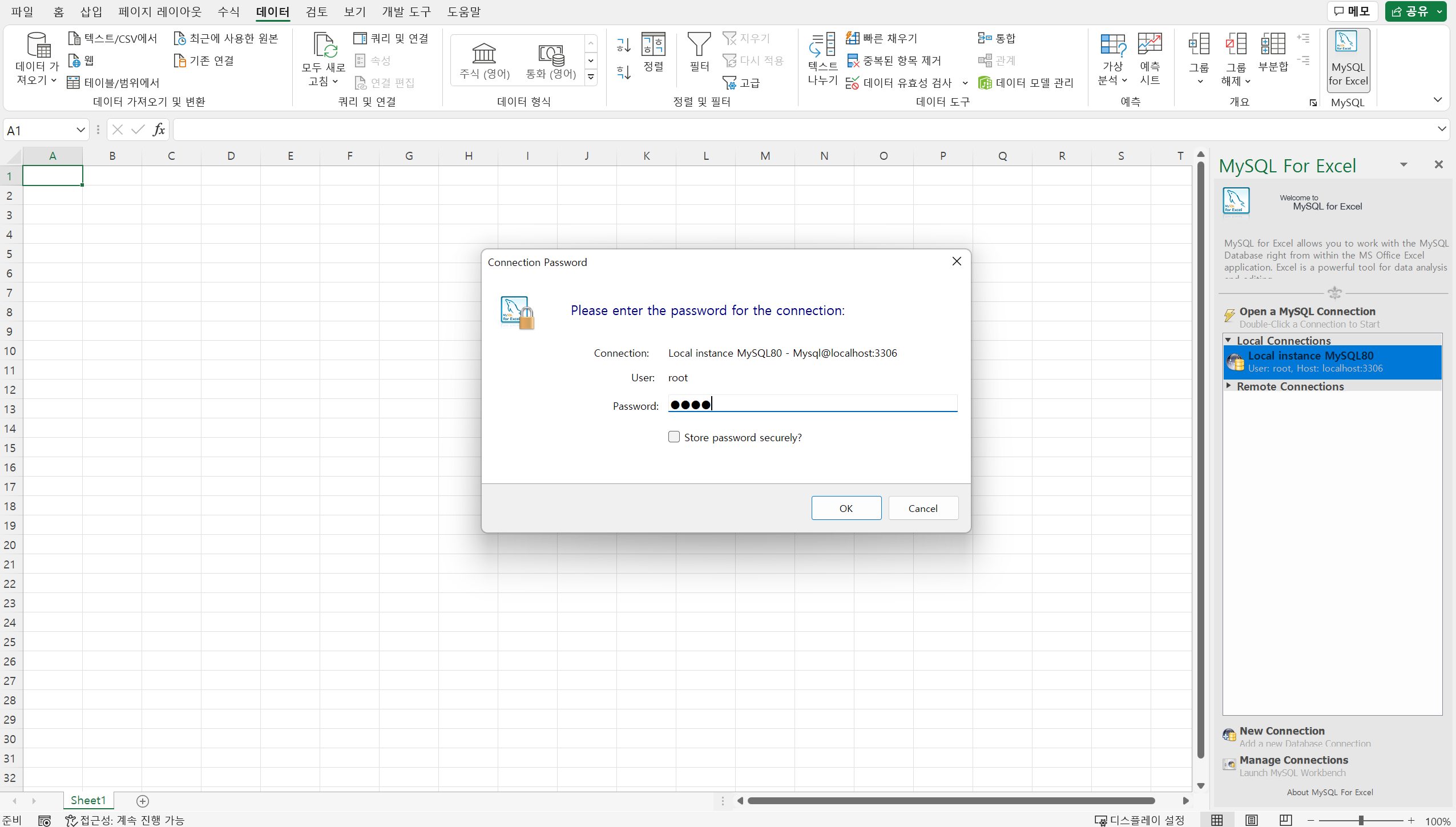Import data from 텍스트/CSV에서
Viewport: 1456px width, 827px height.
pos(112,38)
